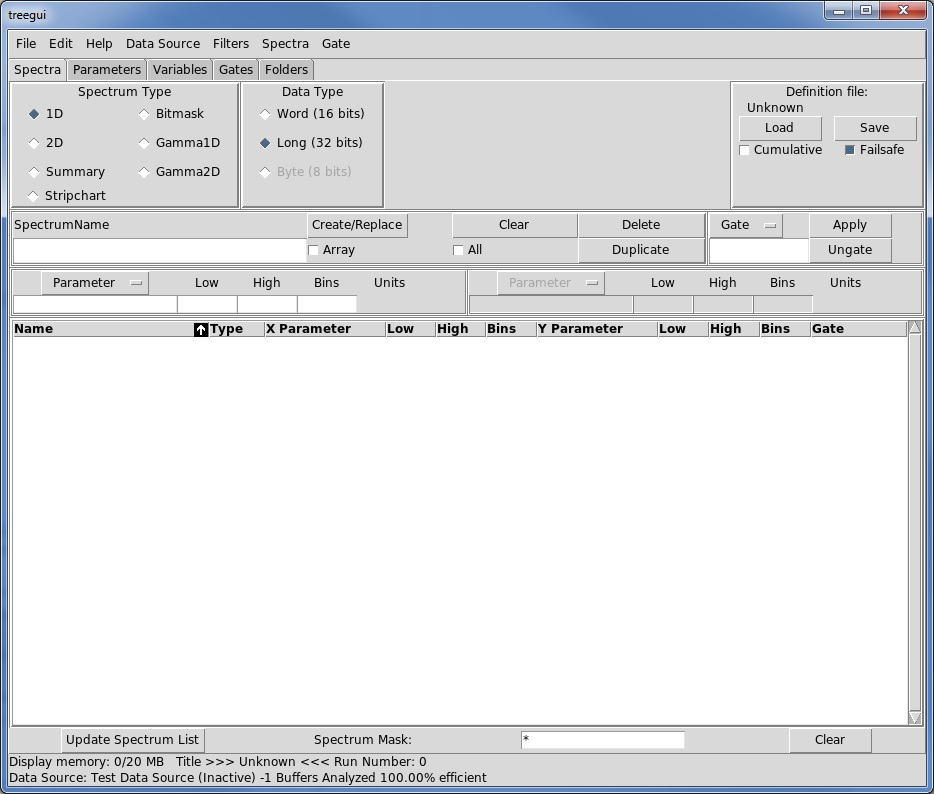Switch to the Spectra tab
Image resolution: width=934 pixels, height=794 pixels.
[x=38, y=70]
